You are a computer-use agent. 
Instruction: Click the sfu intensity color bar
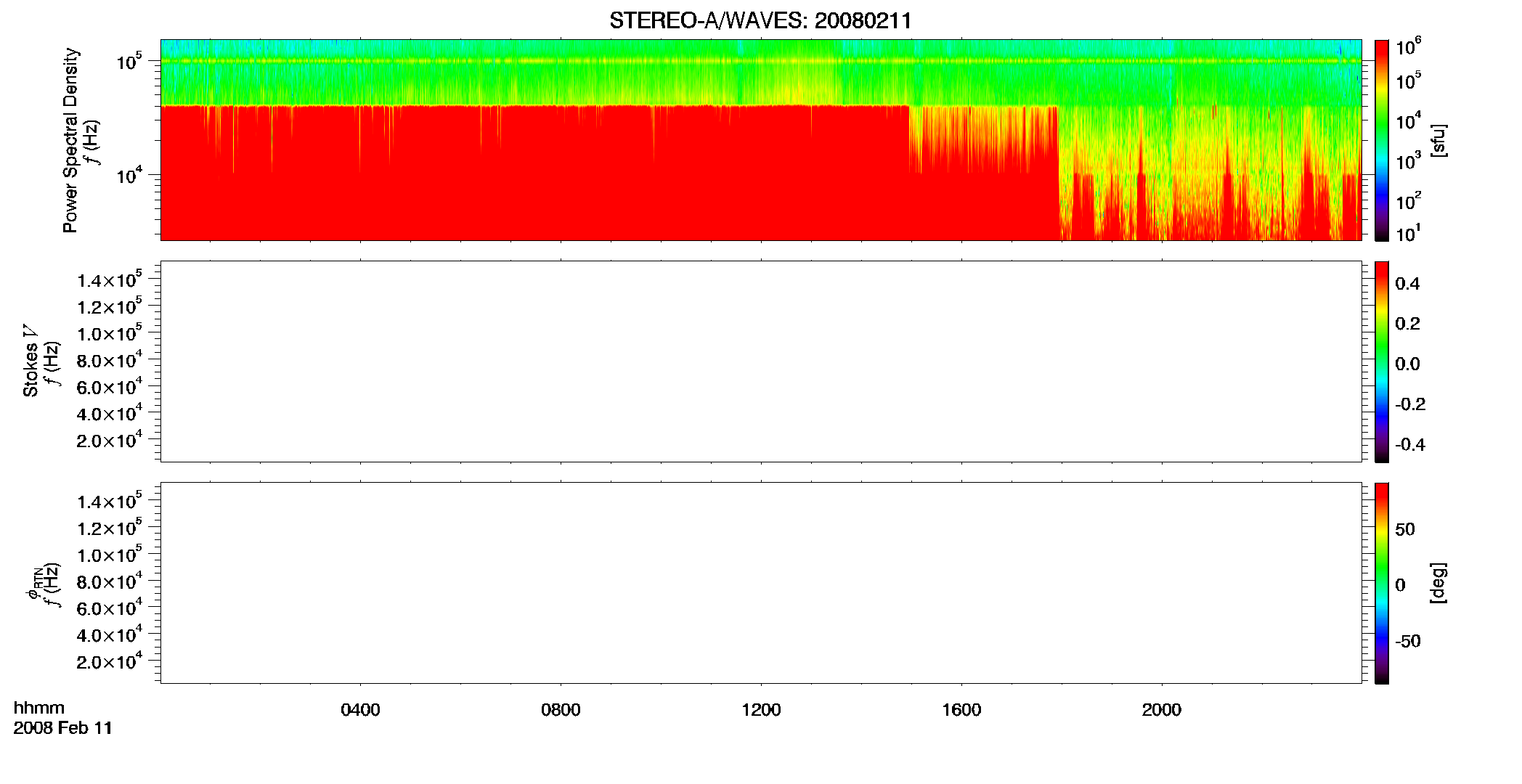tap(1381, 139)
